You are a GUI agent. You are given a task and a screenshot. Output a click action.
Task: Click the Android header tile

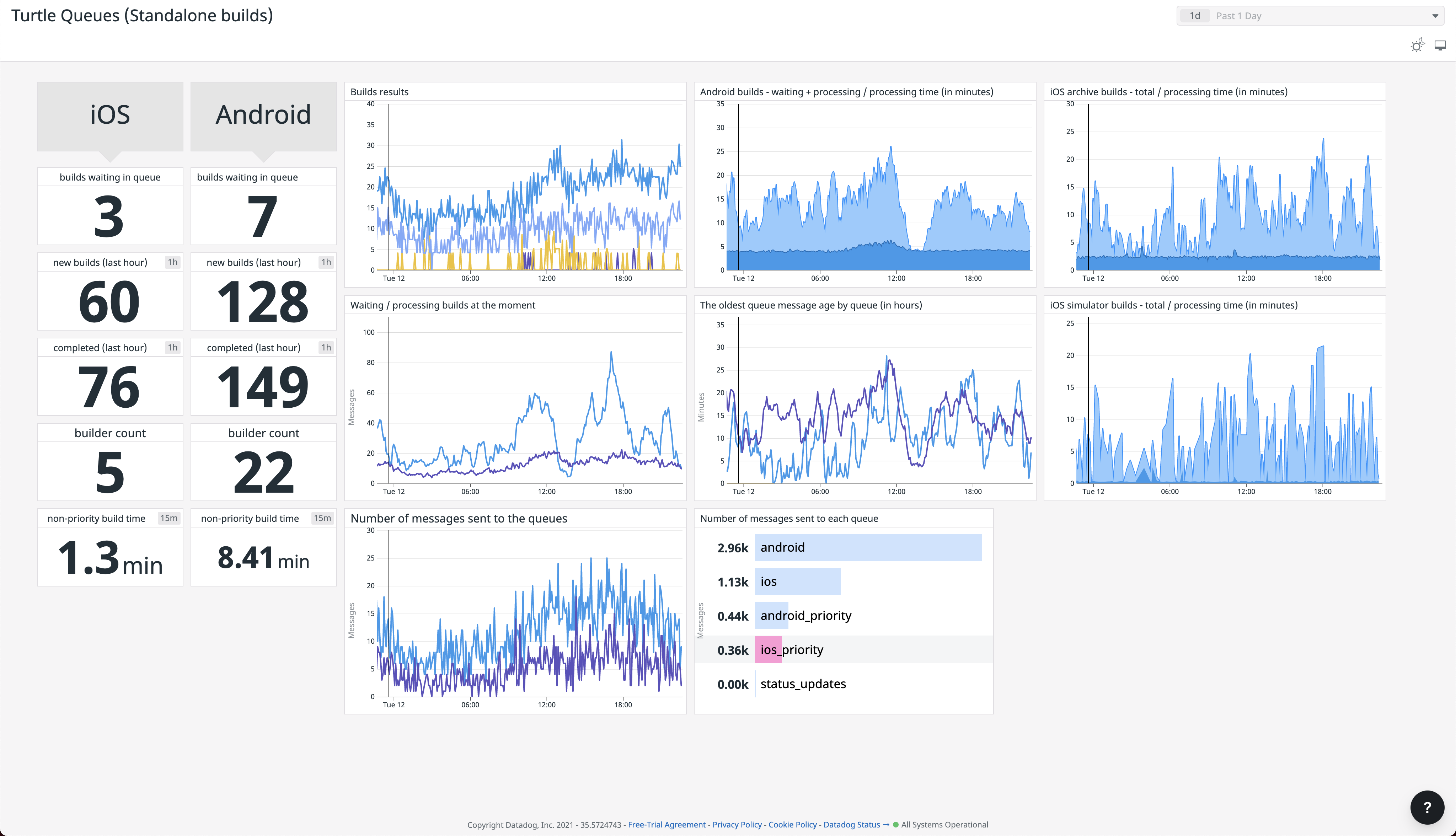263,117
